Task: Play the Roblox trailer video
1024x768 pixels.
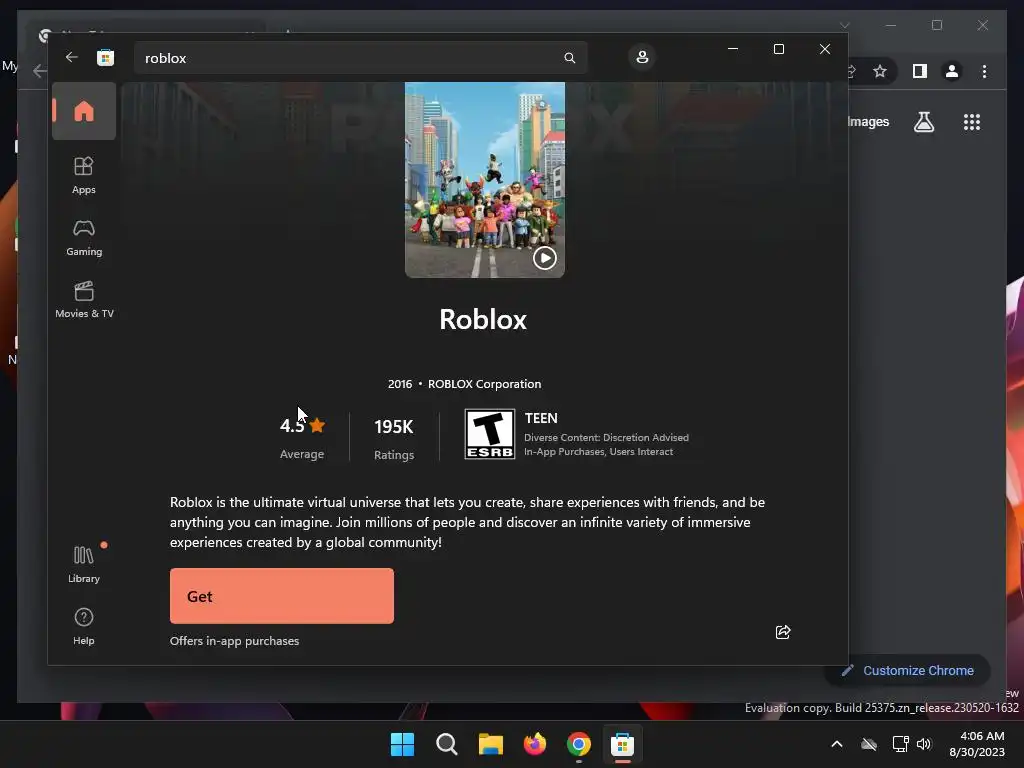Action: 545,258
